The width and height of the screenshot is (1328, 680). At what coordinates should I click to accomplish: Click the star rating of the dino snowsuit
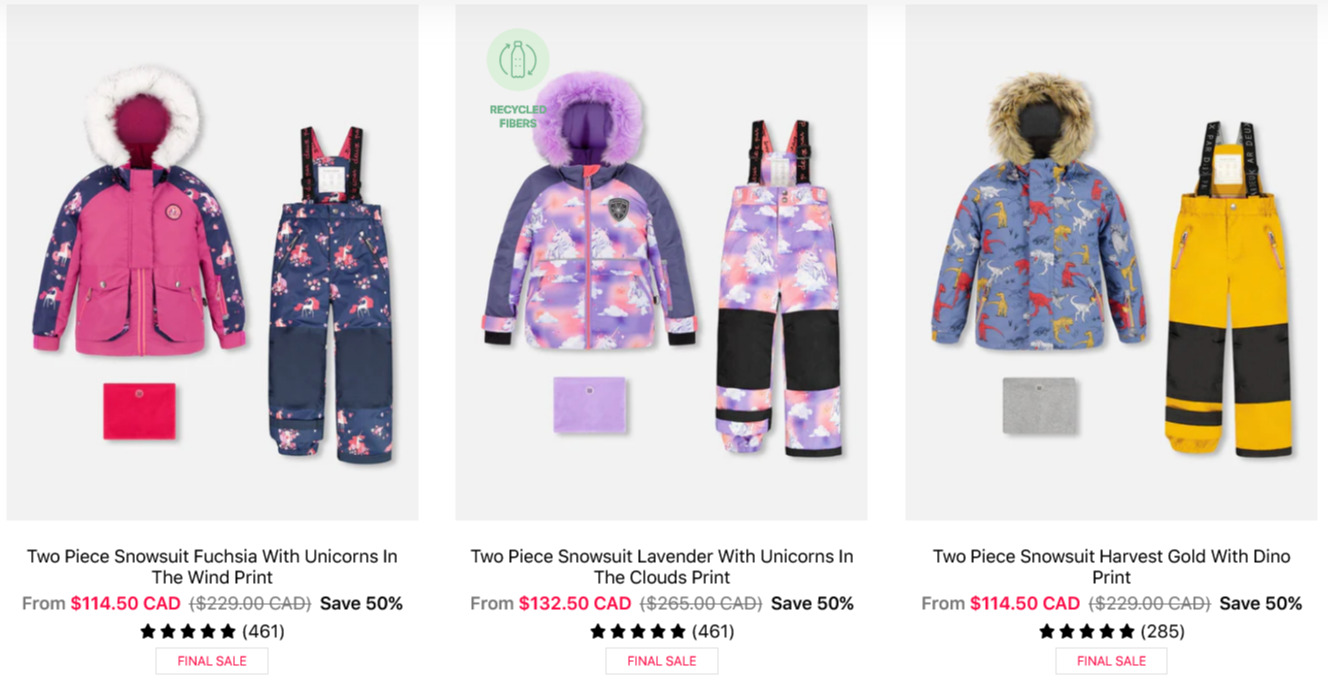click(1087, 632)
